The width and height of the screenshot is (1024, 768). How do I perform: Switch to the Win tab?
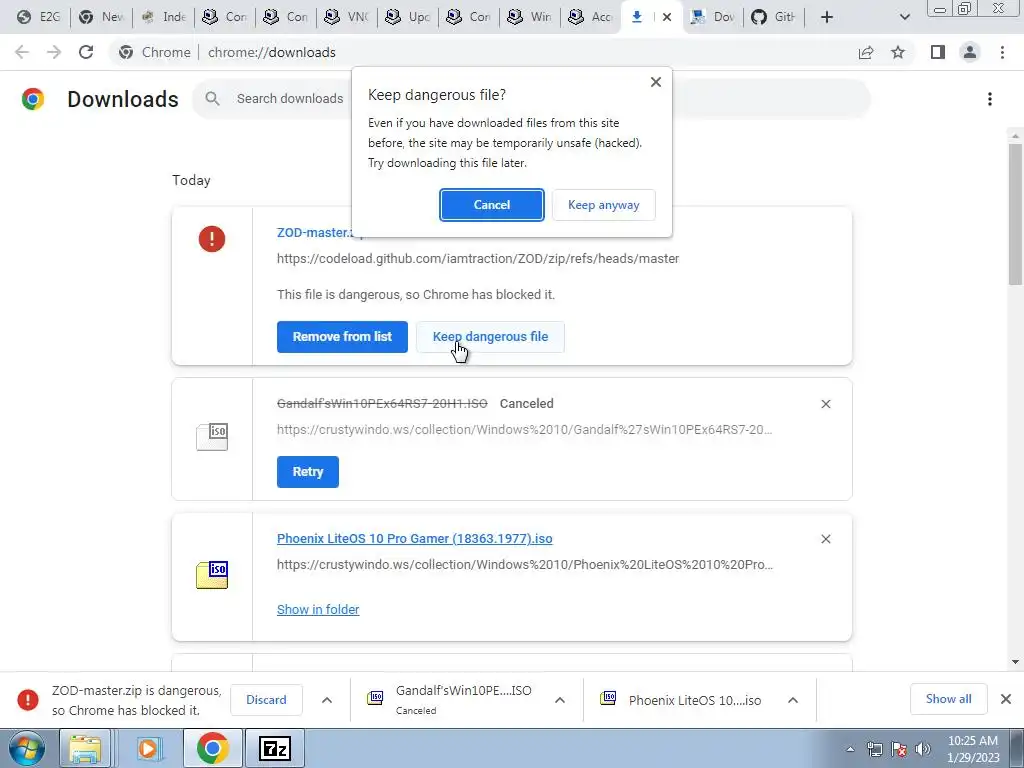click(x=531, y=17)
